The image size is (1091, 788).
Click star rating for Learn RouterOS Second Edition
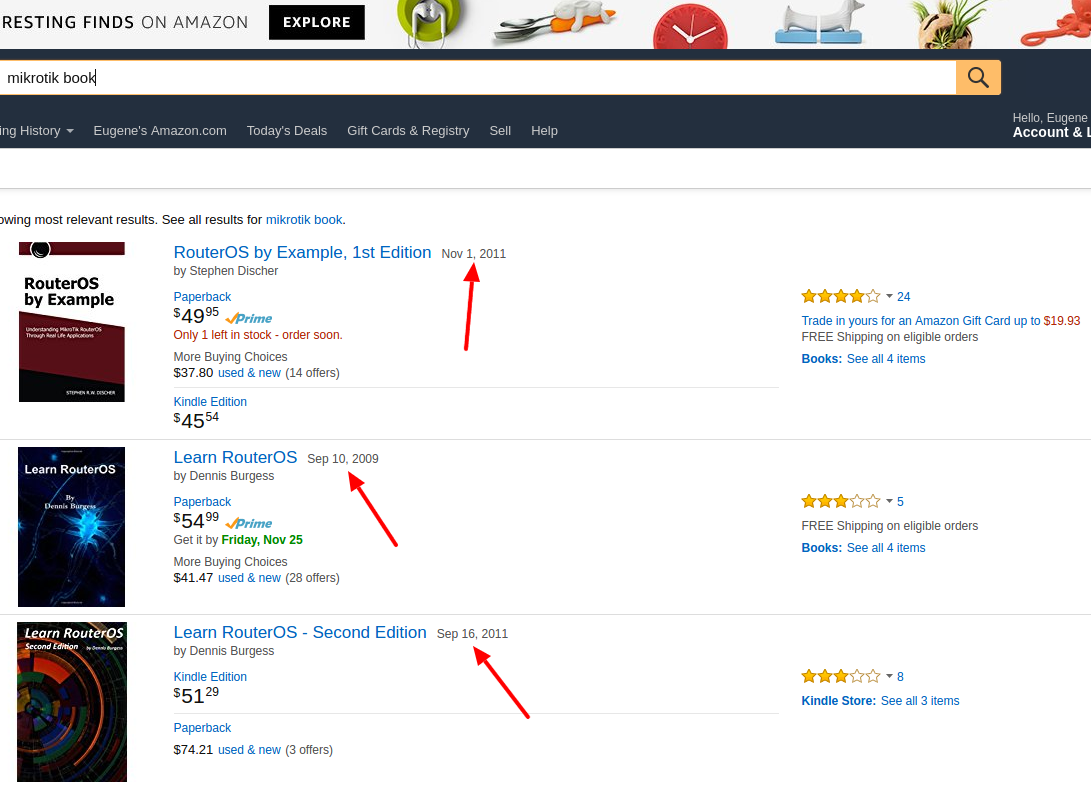(840, 676)
